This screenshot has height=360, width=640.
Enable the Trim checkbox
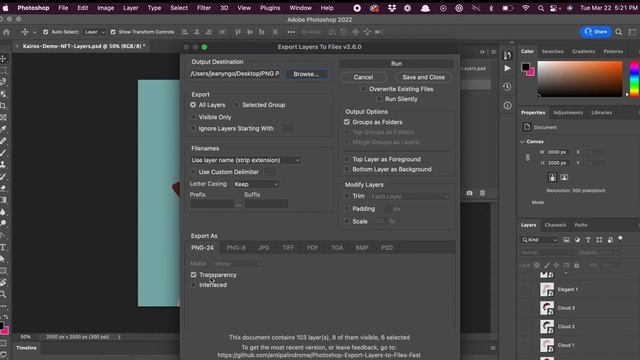[x=347, y=196]
